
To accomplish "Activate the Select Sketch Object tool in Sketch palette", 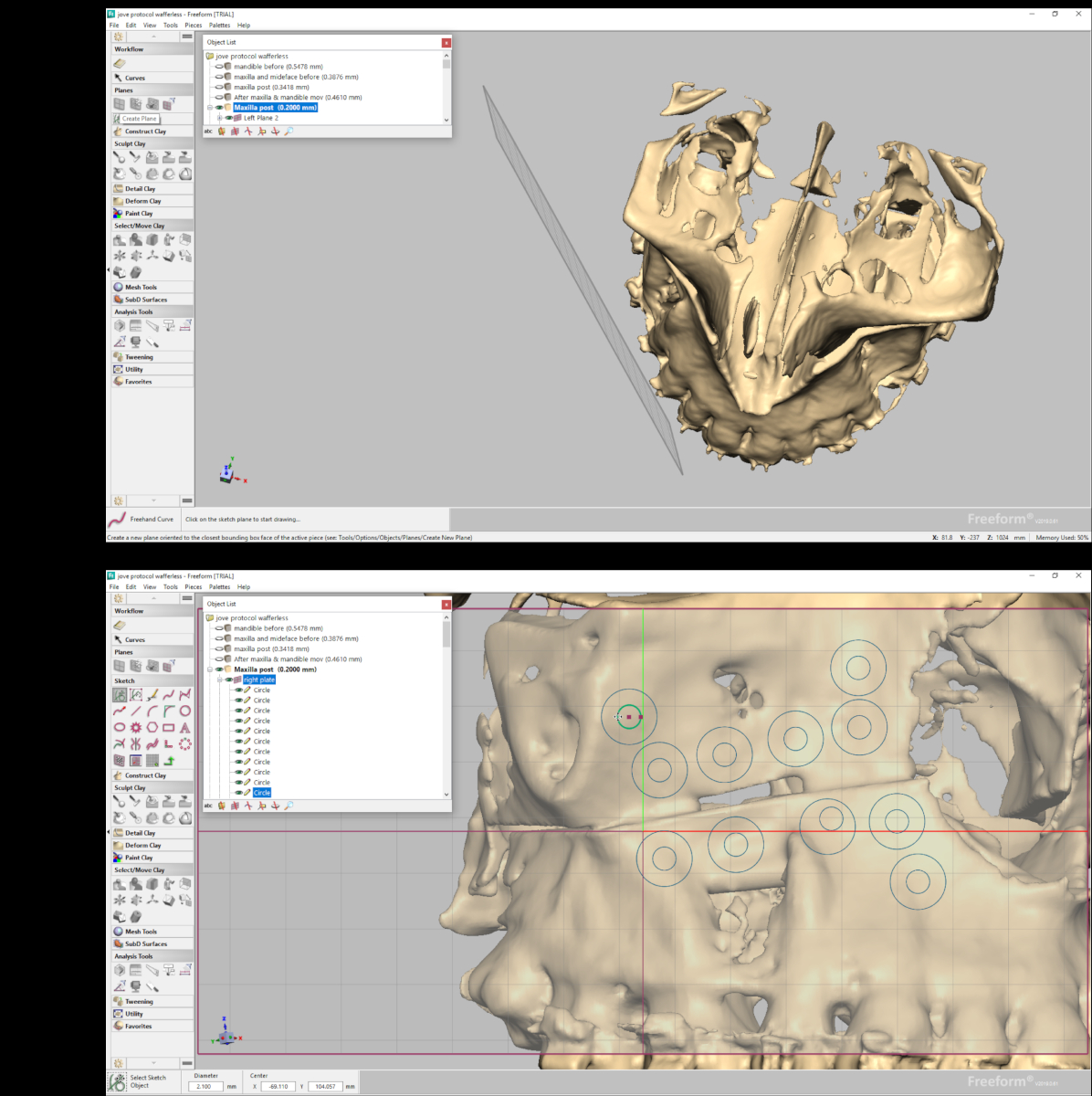I will pyautogui.click(x=120, y=695).
